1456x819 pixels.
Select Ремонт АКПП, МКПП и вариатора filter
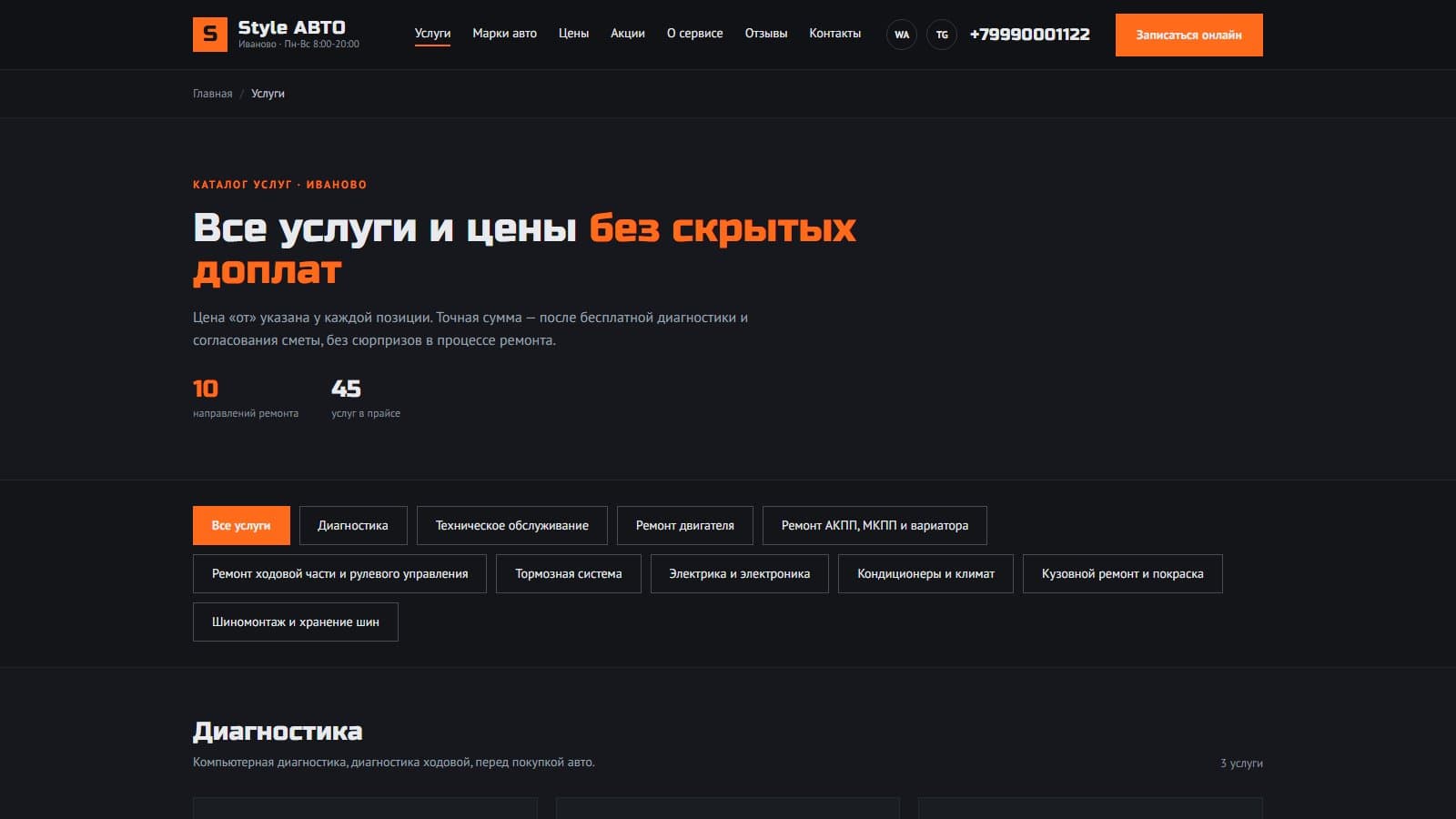(x=875, y=525)
